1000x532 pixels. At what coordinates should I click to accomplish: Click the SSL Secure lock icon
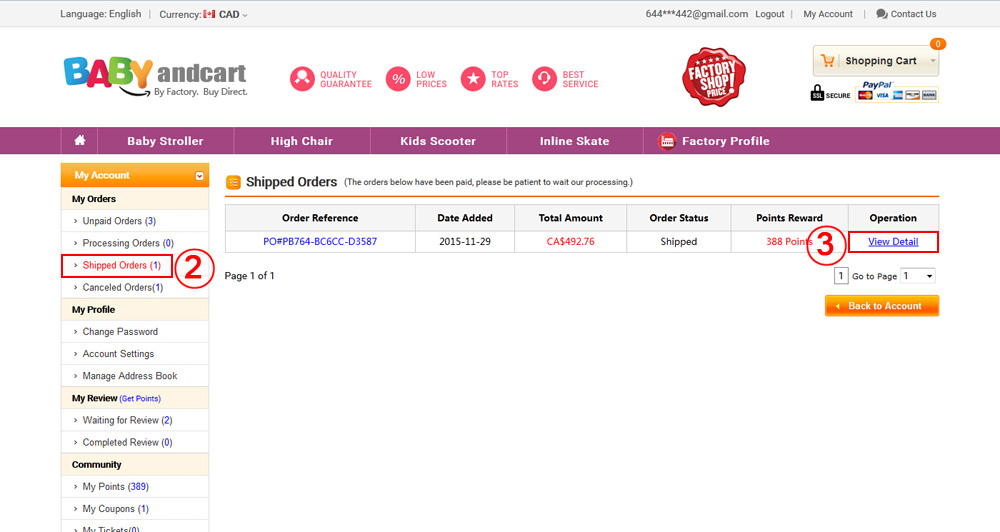coord(817,93)
